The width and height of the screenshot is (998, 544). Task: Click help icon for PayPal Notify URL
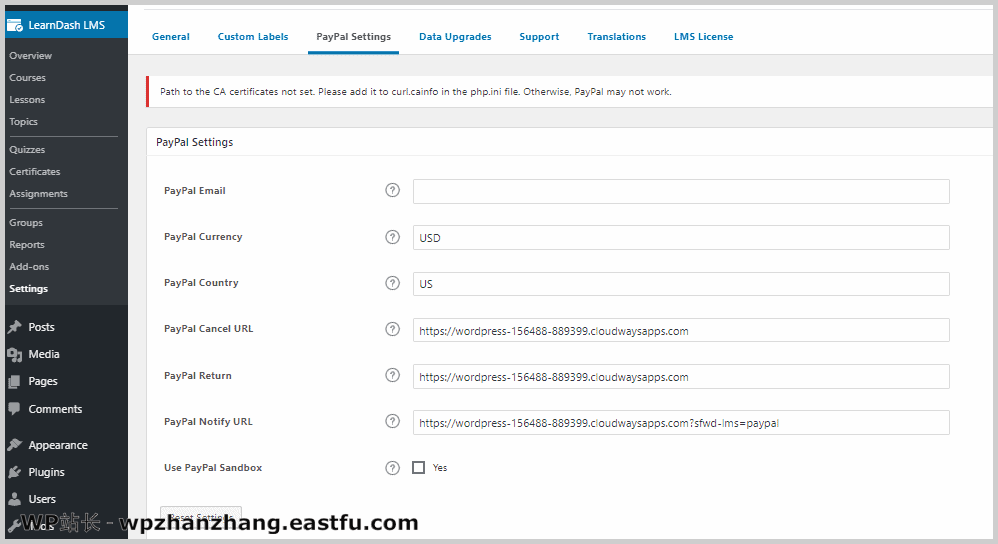click(393, 421)
